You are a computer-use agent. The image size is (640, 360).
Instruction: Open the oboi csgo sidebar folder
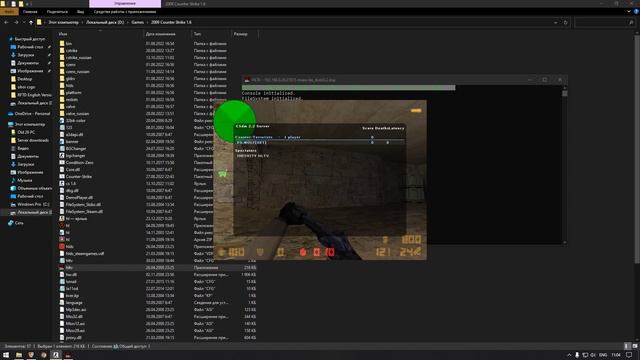point(26,87)
